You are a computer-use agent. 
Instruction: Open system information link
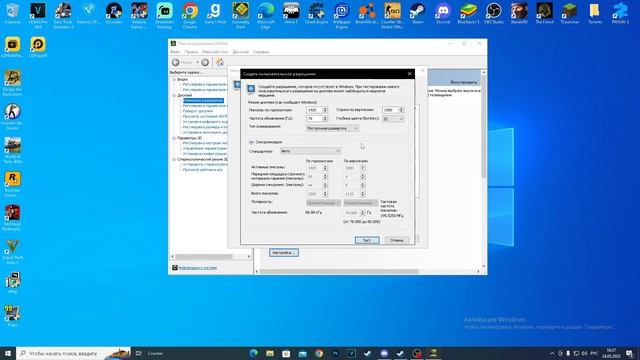(198, 268)
